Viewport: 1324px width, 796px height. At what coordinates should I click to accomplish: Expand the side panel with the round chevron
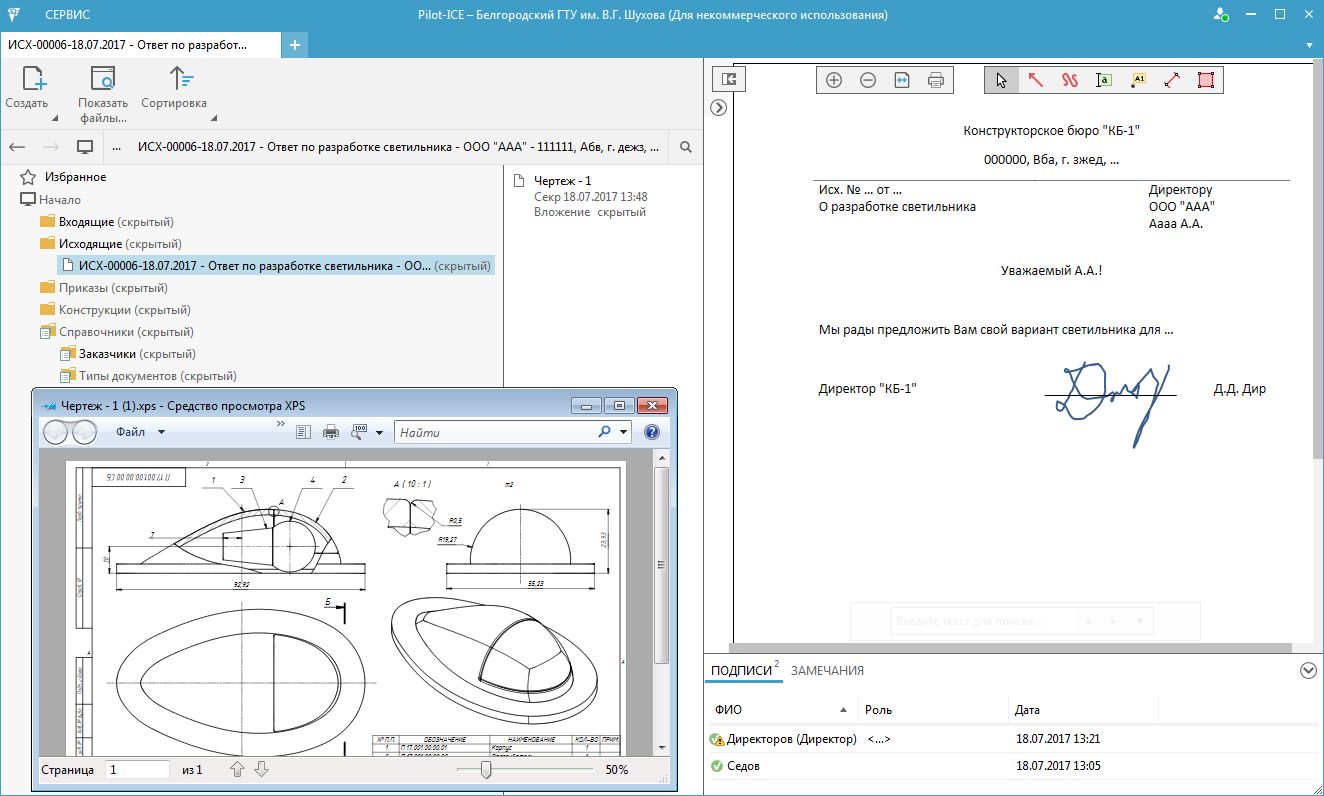coord(718,107)
